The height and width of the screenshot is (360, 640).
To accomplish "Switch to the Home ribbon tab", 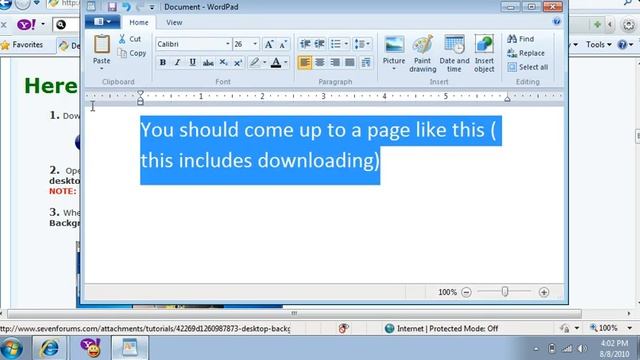I will (x=139, y=22).
